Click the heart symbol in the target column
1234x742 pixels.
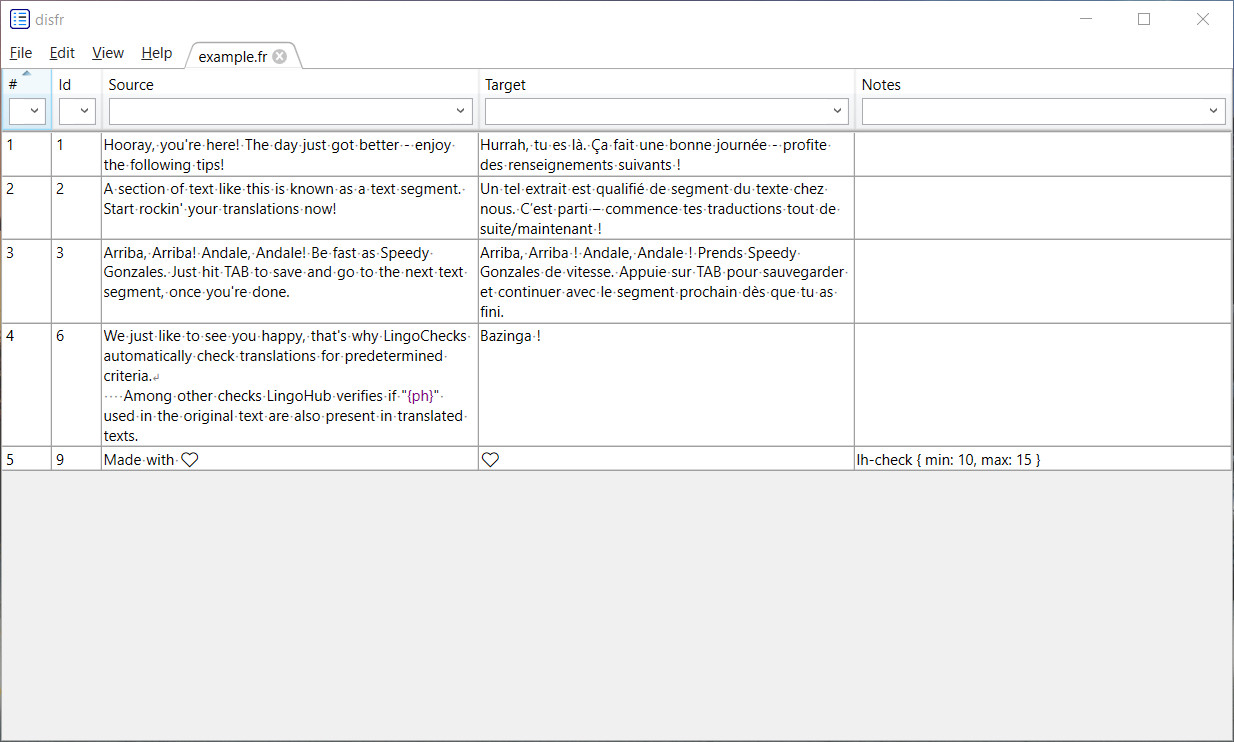coord(490,460)
